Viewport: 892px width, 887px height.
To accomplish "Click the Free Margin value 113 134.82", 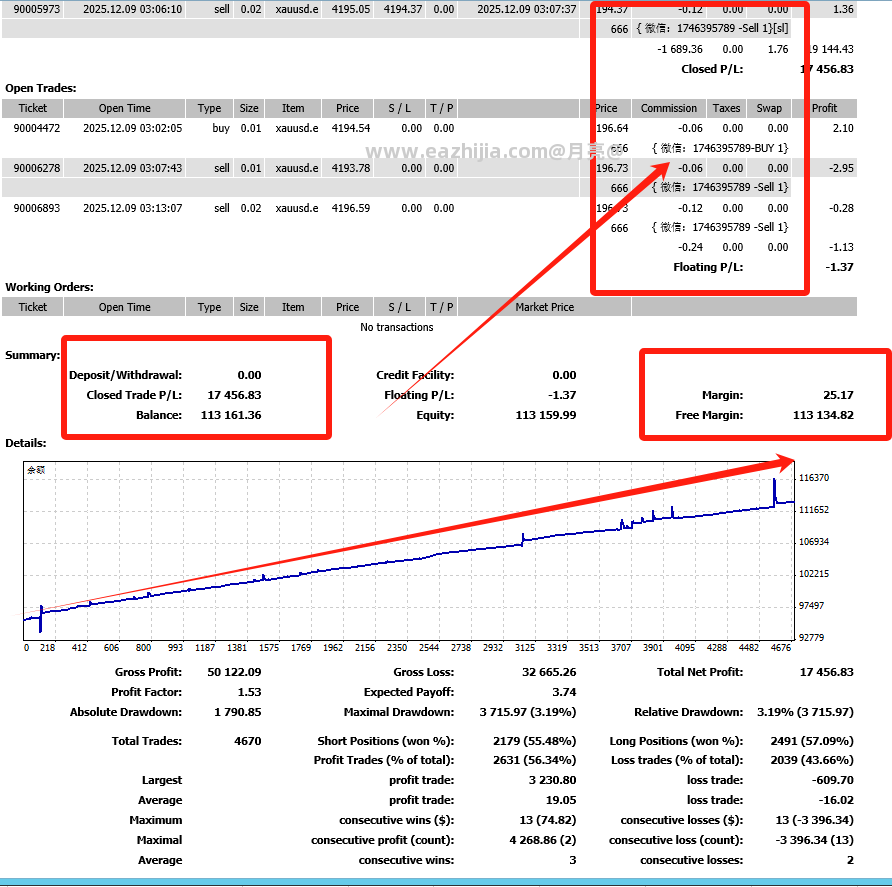I will click(823, 415).
